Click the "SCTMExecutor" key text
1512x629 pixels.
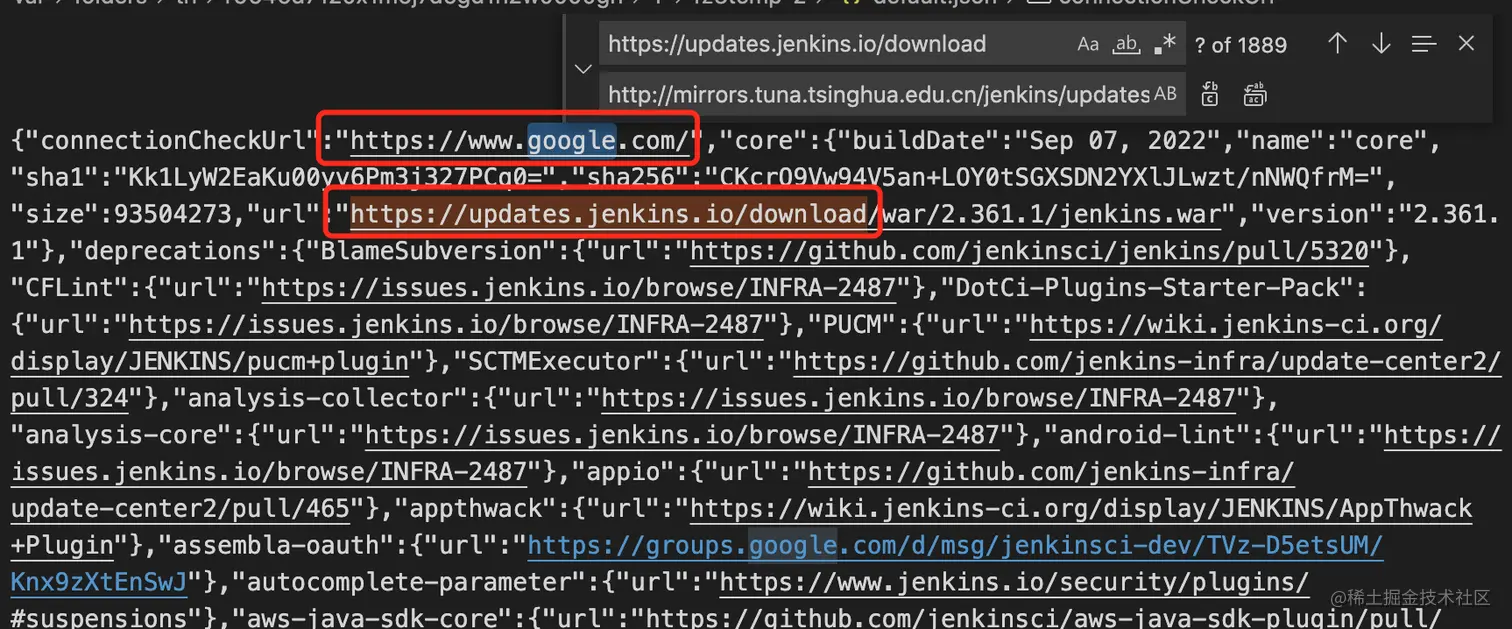pyautogui.click(x=558, y=361)
